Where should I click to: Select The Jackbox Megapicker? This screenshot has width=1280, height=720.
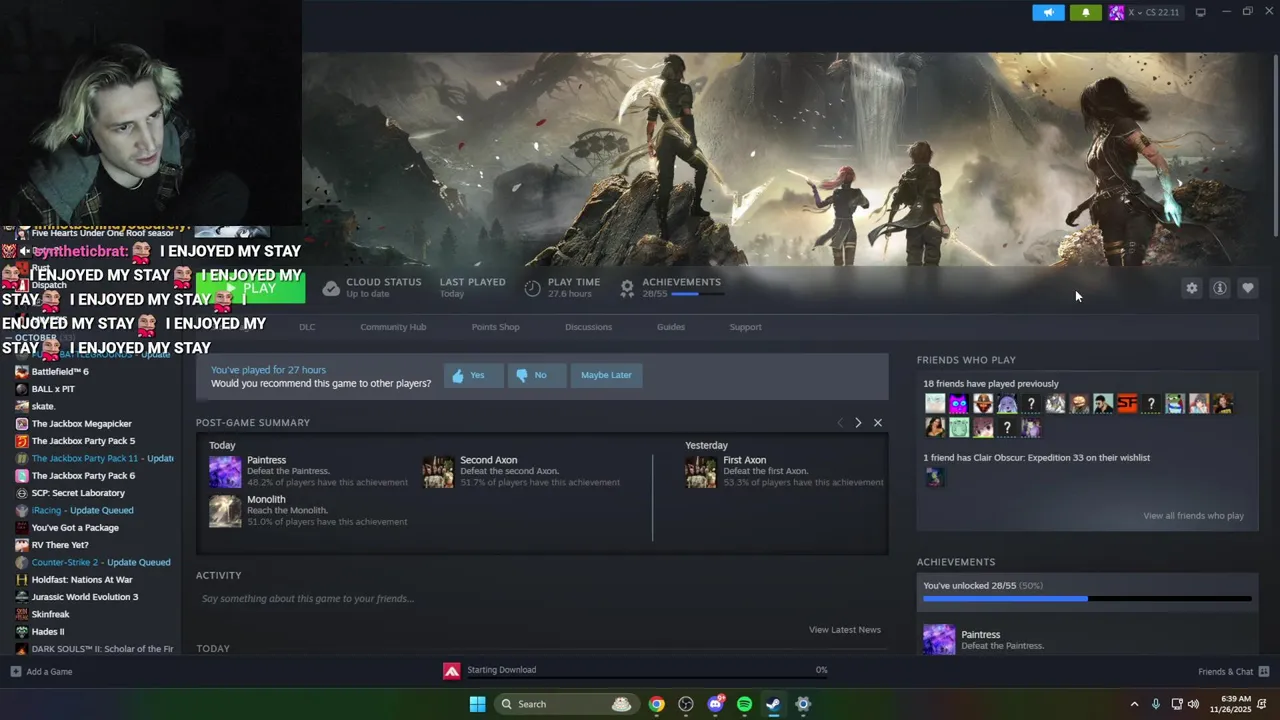[x=81, y=424]
